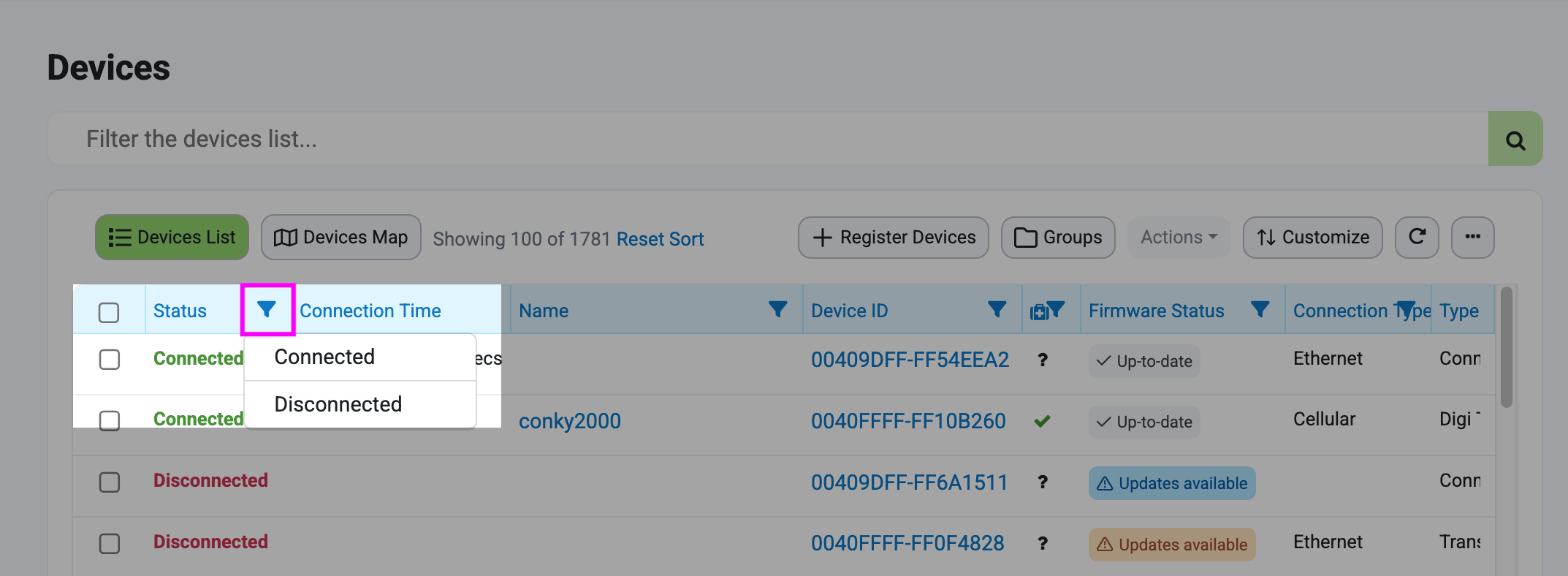The image size is (1568, 576).
Task: Toggle the select-all devices header checkbox
Action: [109, 312]
